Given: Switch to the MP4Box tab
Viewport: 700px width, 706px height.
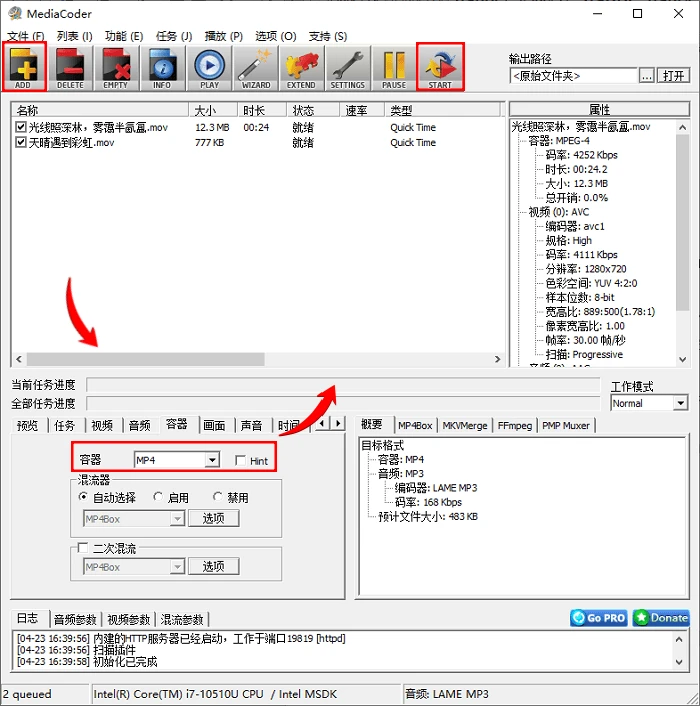Looking at the screenshot, I should [415, 425].
